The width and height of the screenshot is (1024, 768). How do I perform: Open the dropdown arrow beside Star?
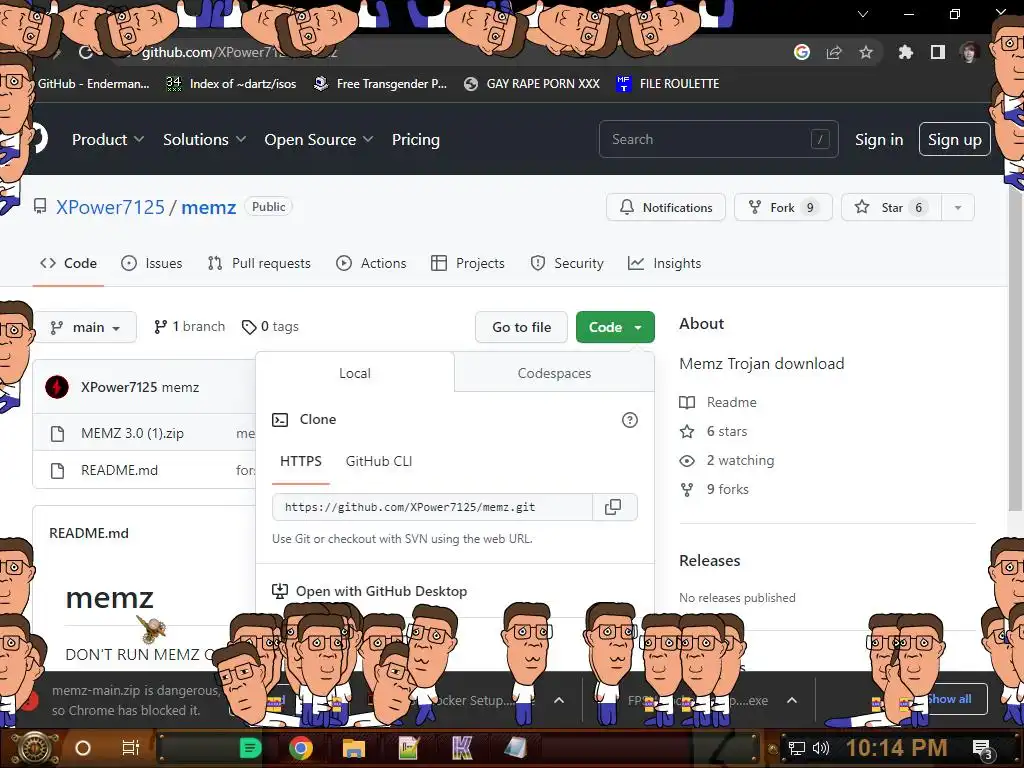point(958,208)
